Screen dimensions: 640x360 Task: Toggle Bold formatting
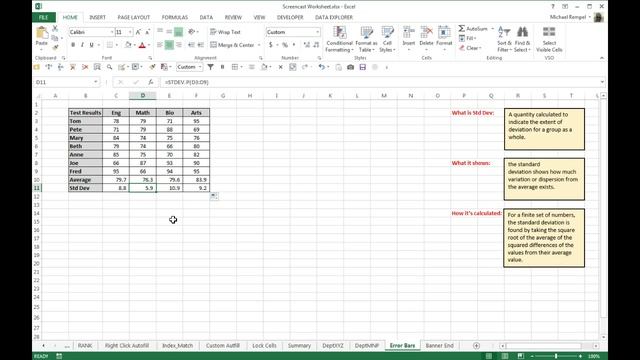(x=73, y=45)
